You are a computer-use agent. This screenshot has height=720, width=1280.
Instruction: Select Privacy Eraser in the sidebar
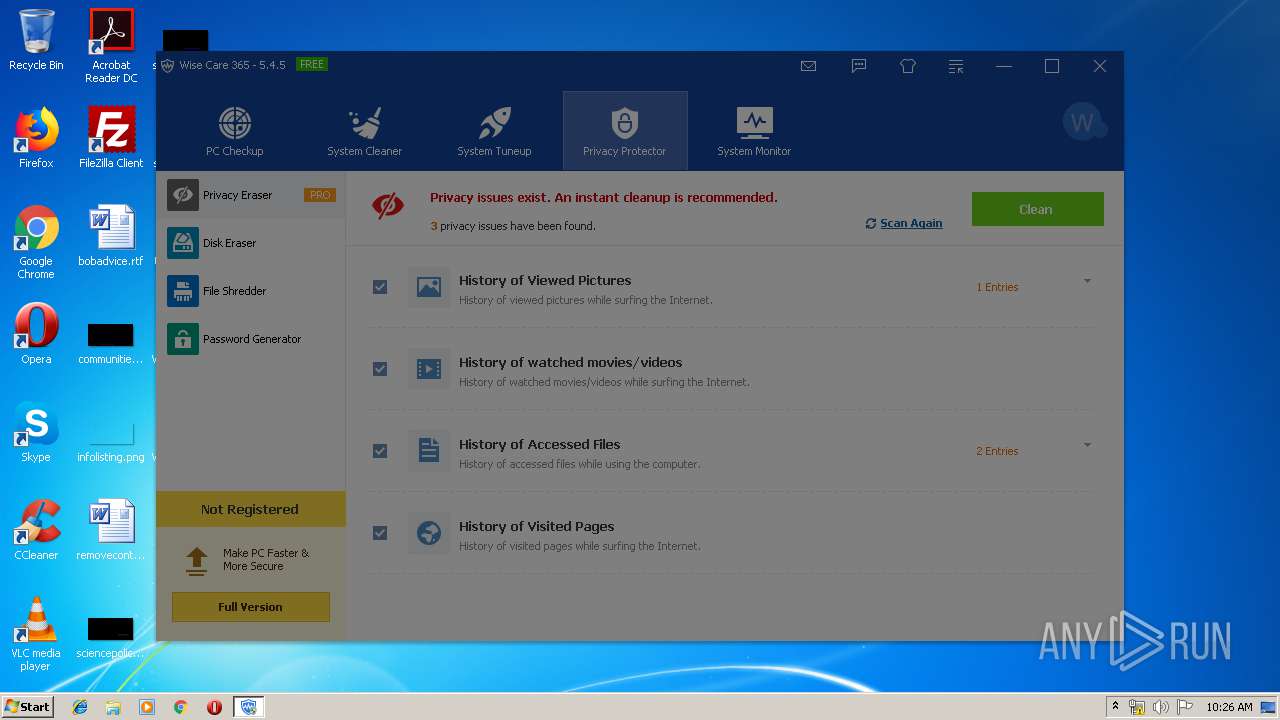[x=250, y=195]
